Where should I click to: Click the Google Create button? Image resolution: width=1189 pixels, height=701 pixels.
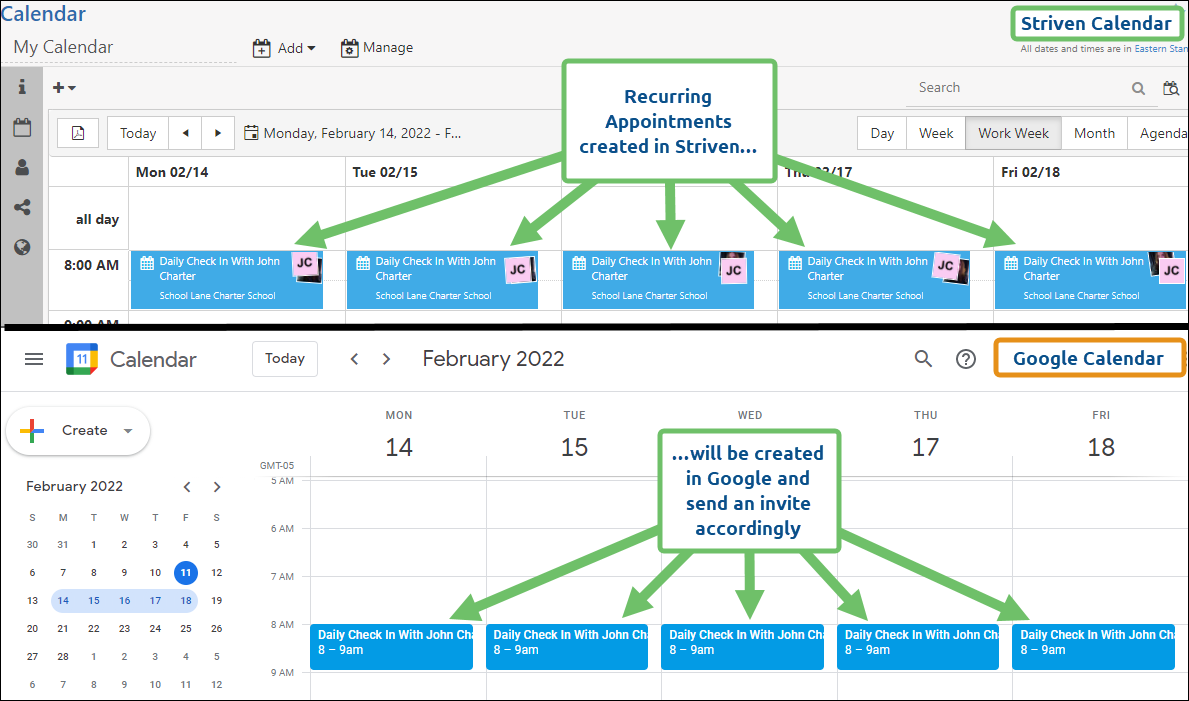[x=77, y=430]
